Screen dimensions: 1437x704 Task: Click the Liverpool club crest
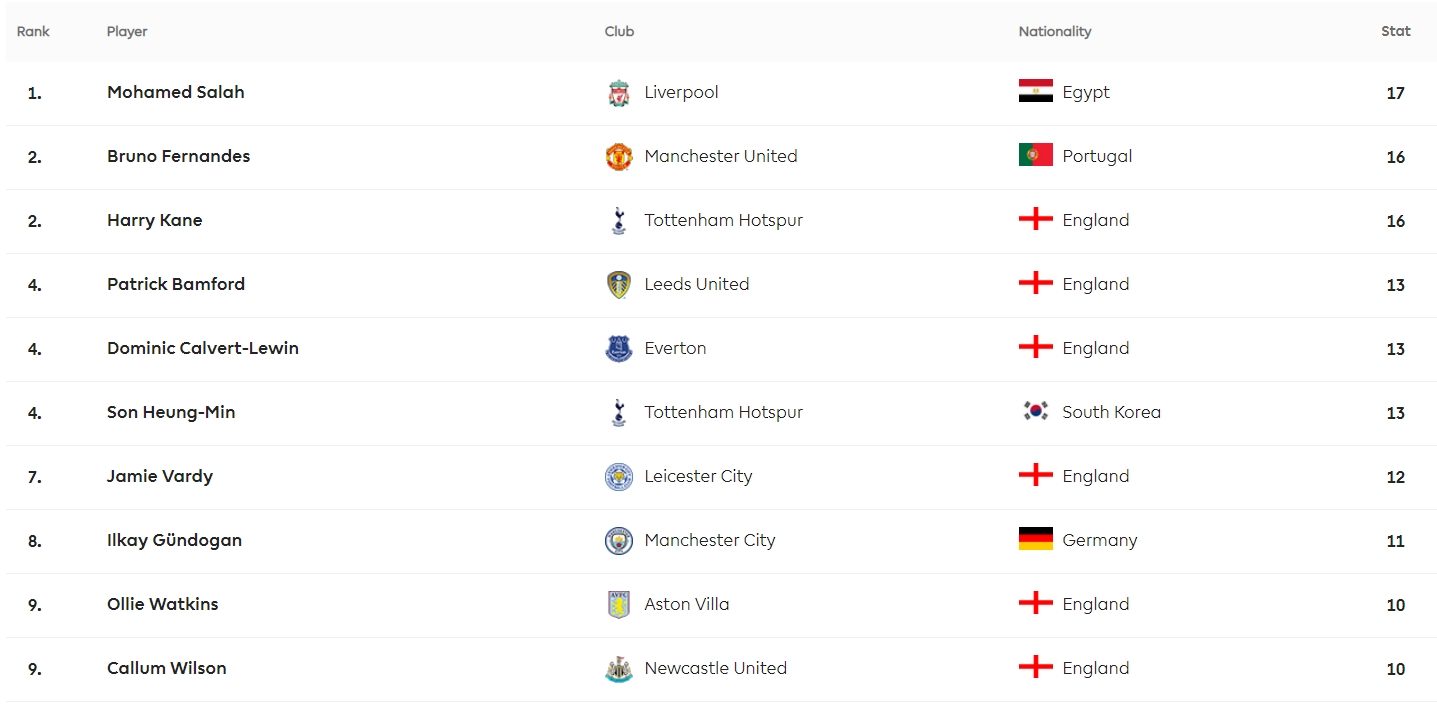619,93
